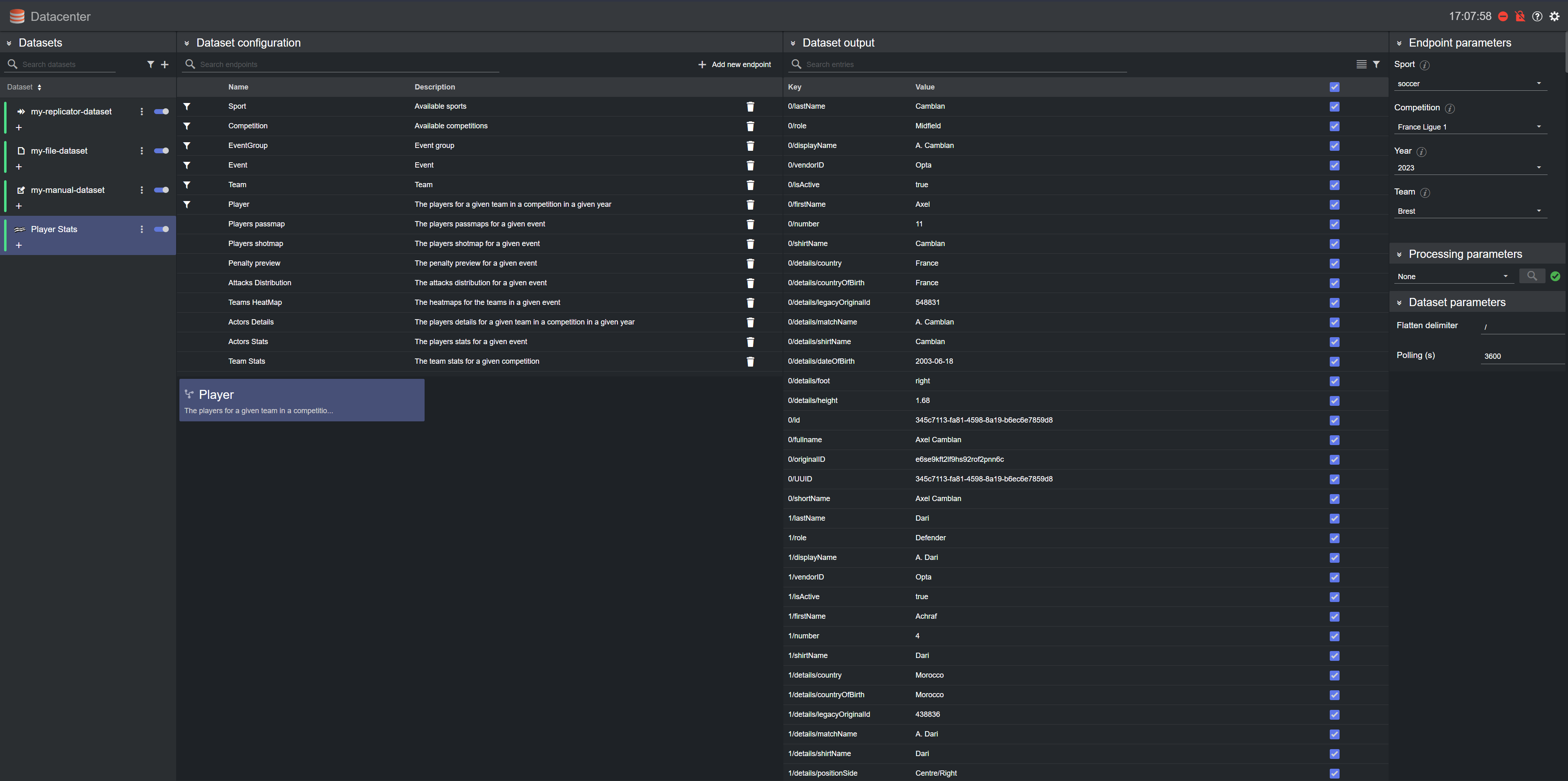Delete the Team Stats endpoint
1568x781 pixels.
click(x=750, y=362)
